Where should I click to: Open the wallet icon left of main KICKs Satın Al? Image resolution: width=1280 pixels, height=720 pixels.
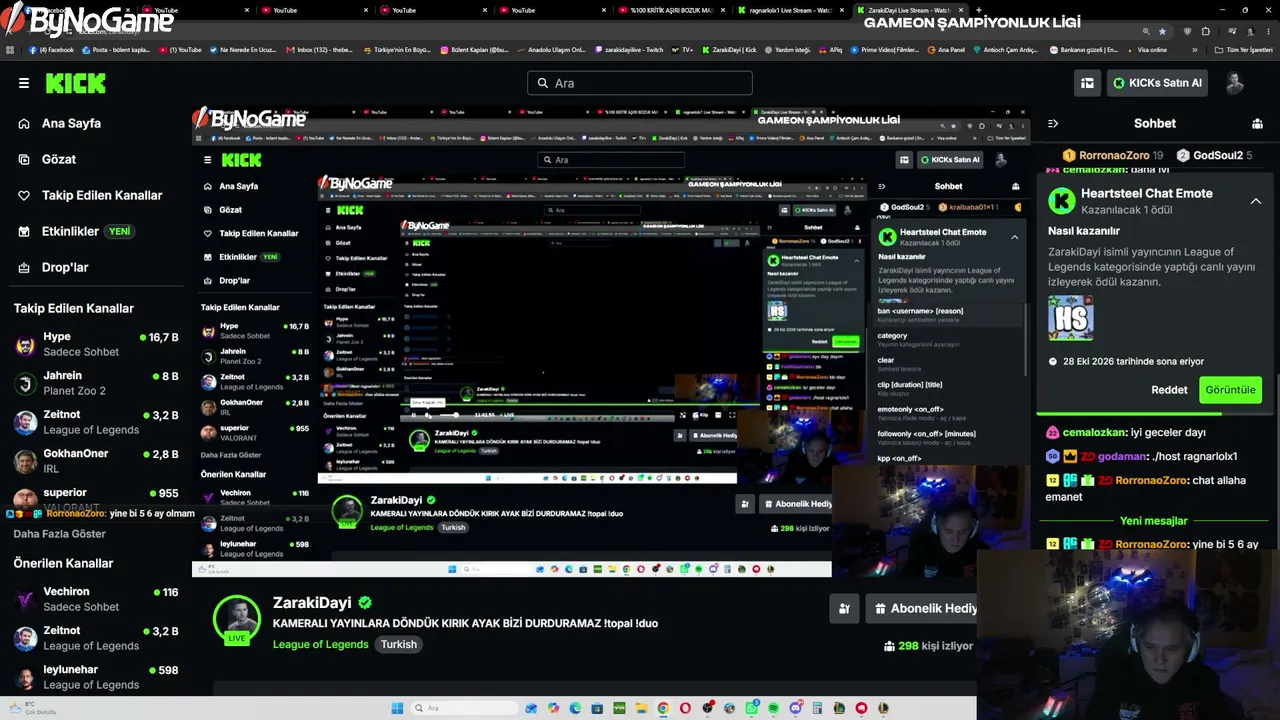1087,83
